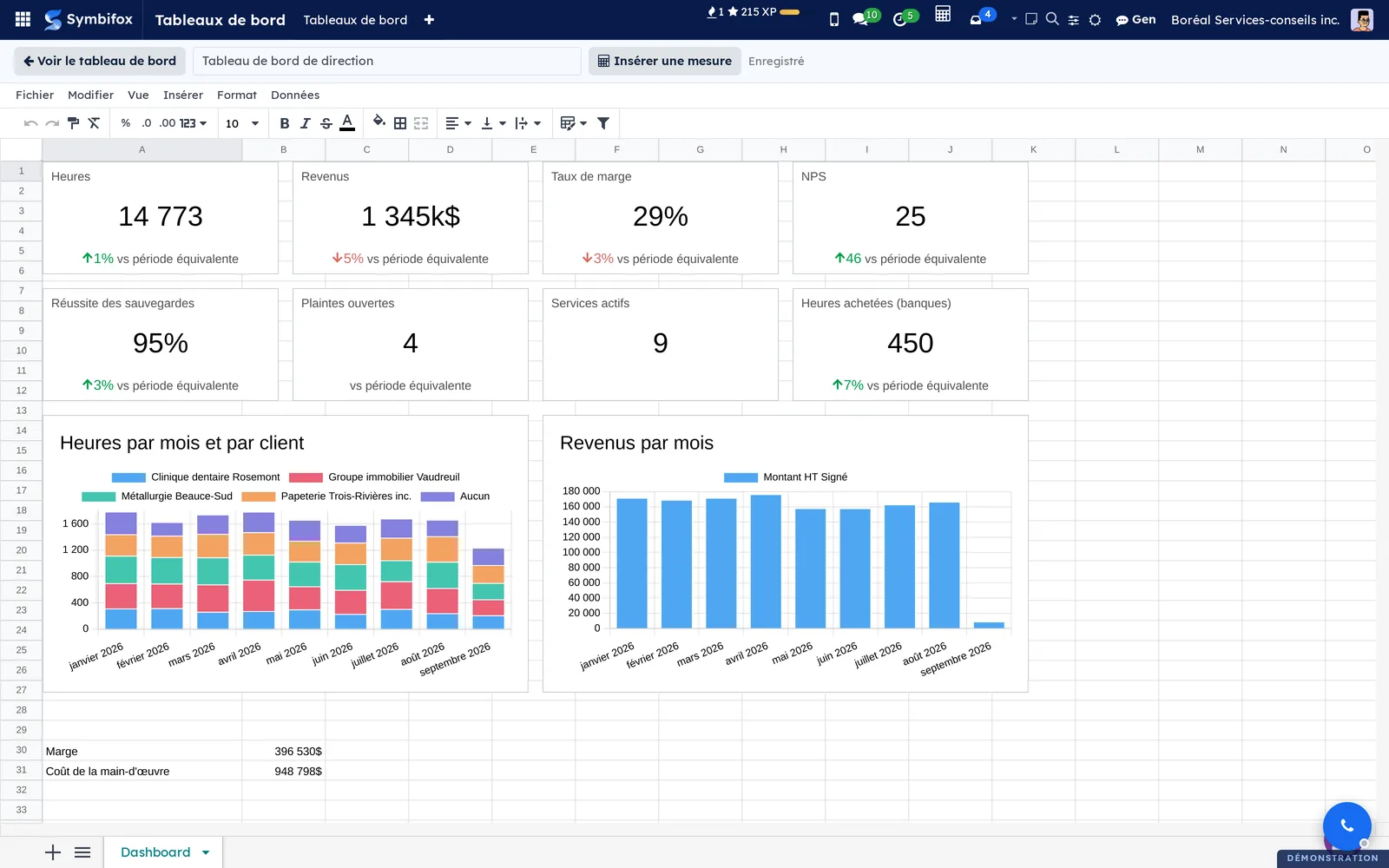Viewport: 1389px width, 868px height.
Task: Open the Fichier menu
Action: click(35, 95)
